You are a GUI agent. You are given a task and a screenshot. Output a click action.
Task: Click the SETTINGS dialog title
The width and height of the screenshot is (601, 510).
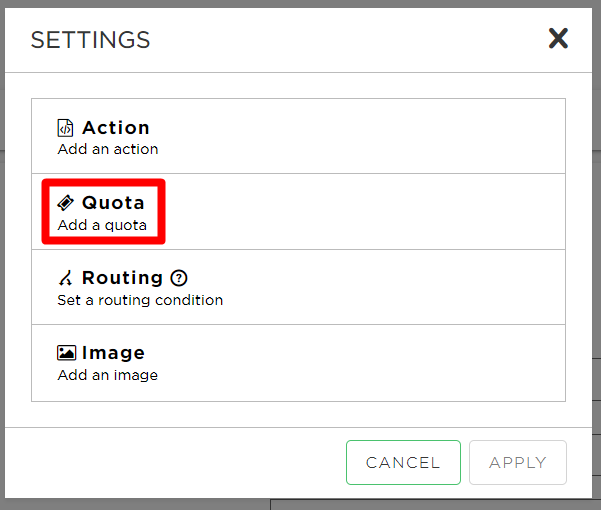pos(90,40)
